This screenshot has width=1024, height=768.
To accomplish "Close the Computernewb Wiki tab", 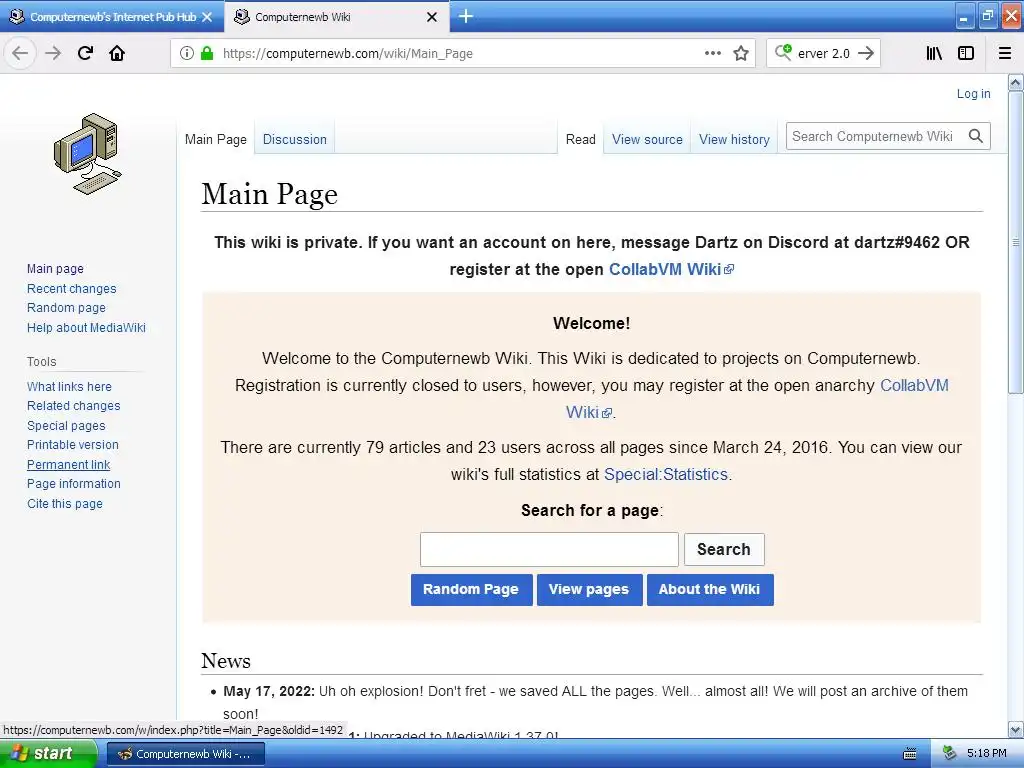I will click(432, 17).
